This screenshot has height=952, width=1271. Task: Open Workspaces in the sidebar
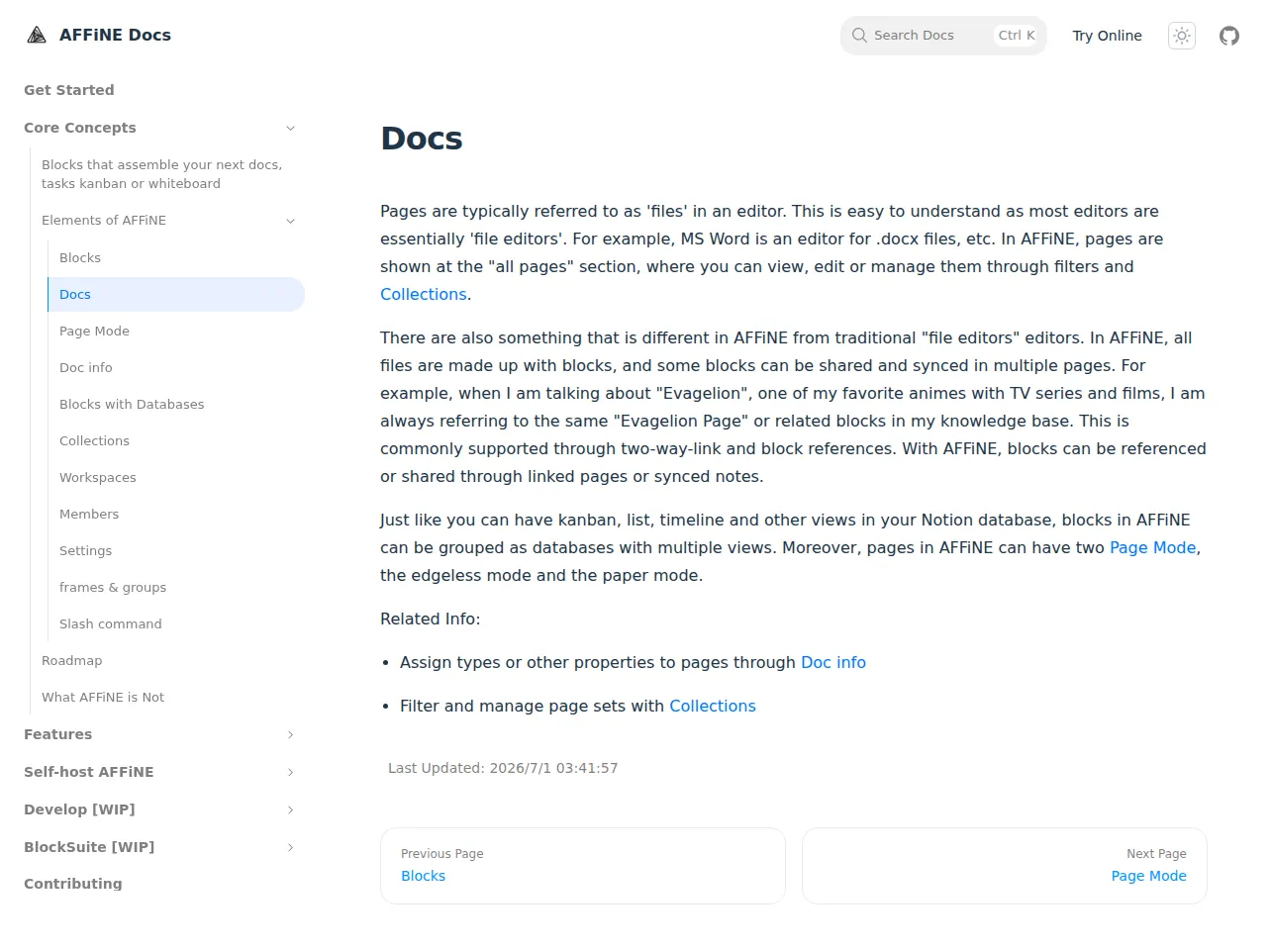click(98, 477)
